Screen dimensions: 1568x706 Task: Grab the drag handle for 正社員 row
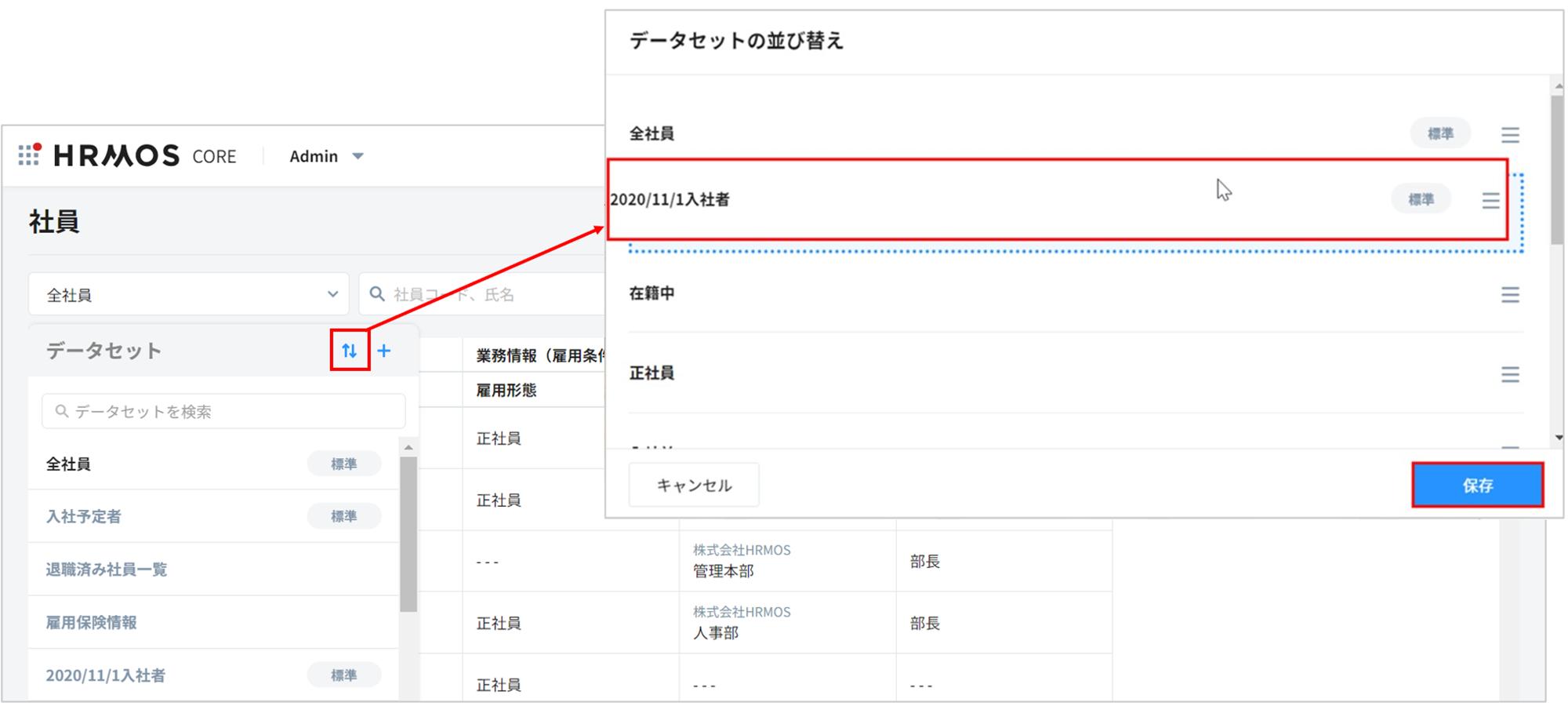tap(1510, 374)
